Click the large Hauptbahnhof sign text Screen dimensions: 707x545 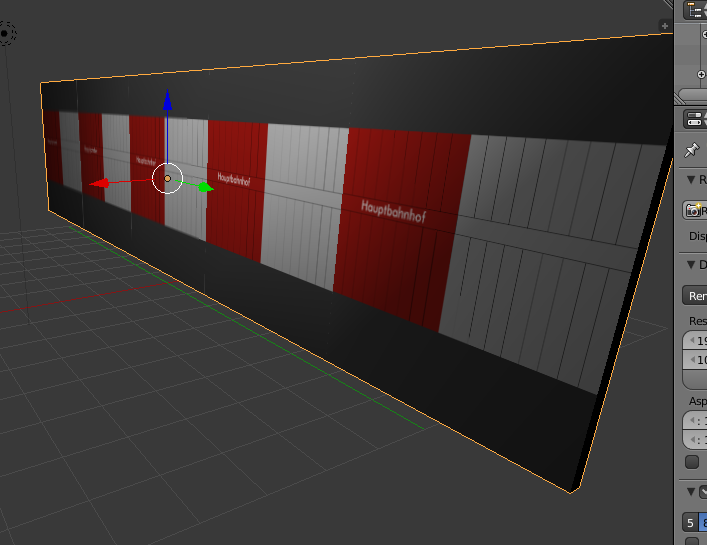[x=393, y=212]
